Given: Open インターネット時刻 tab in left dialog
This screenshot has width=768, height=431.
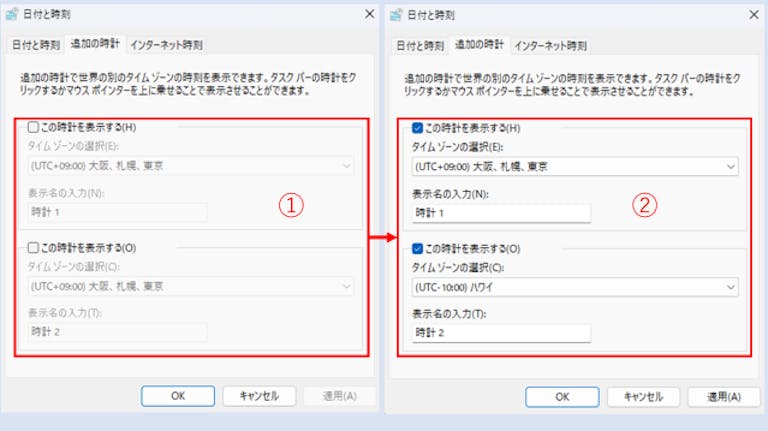Looking at the screenshot, I should click(166, 45).
